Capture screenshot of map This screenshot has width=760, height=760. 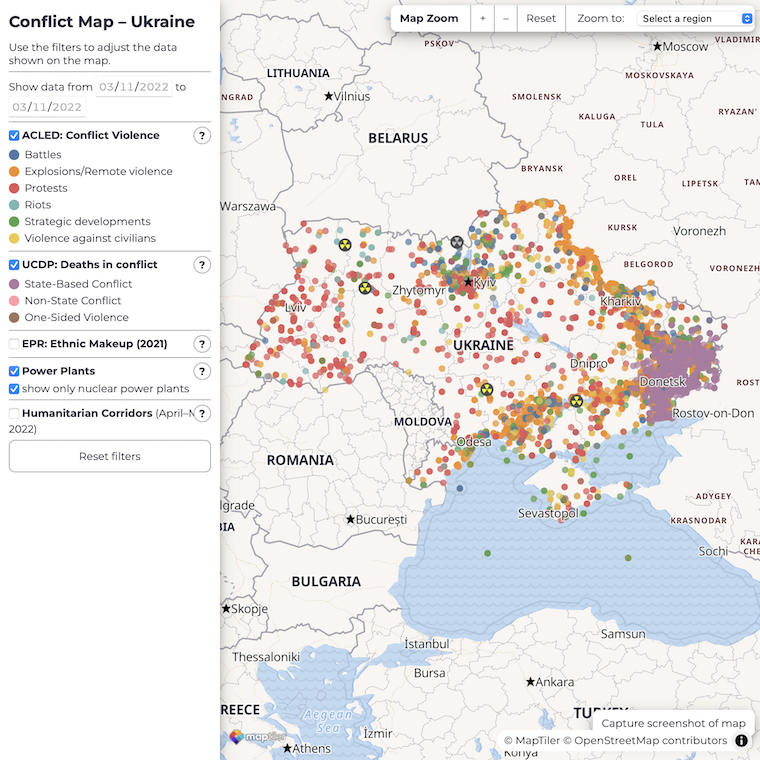[x=673, y=723]
